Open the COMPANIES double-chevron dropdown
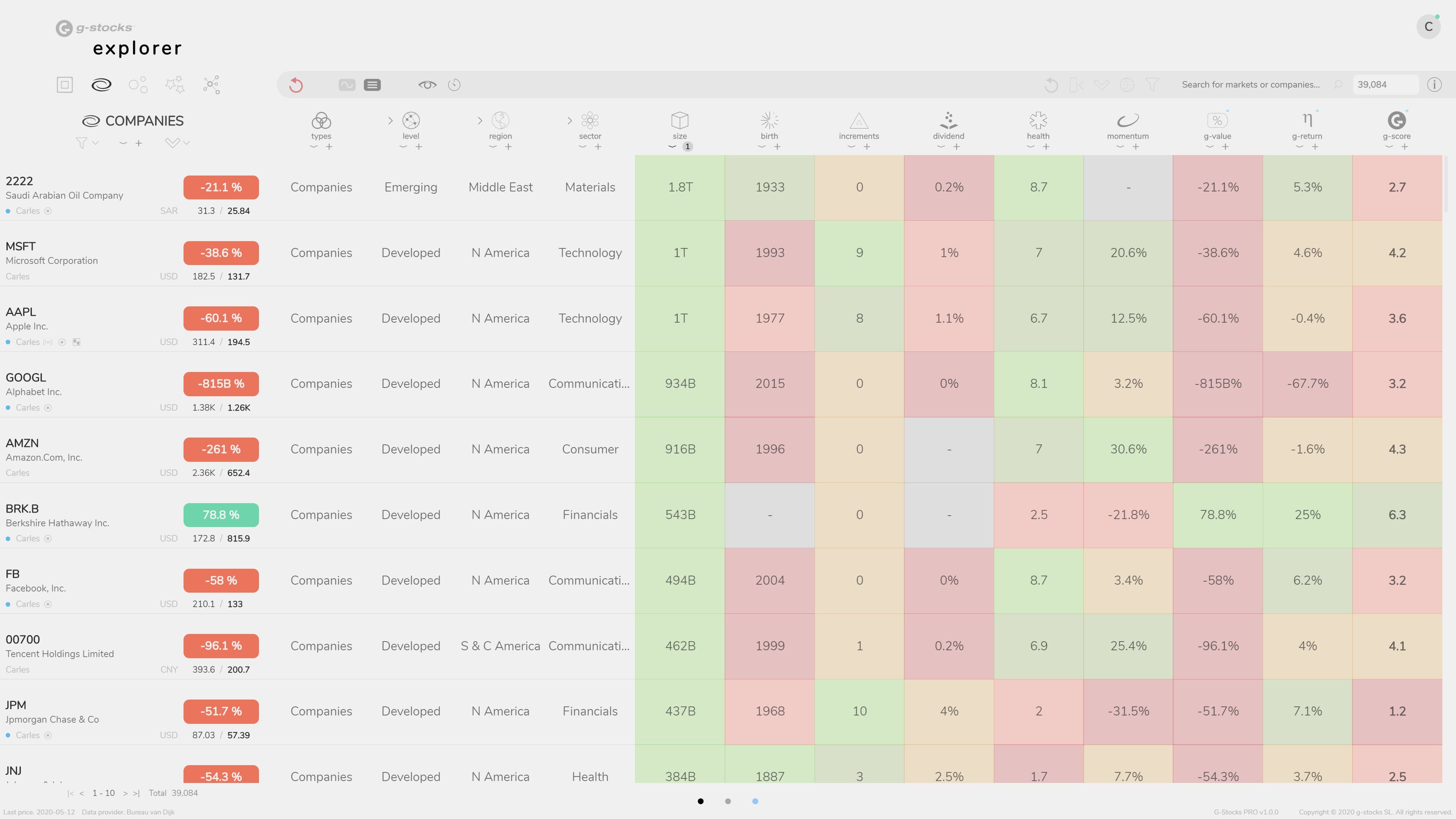The width and height of the screenshot is (1456, 819). [x=177, y=143]
